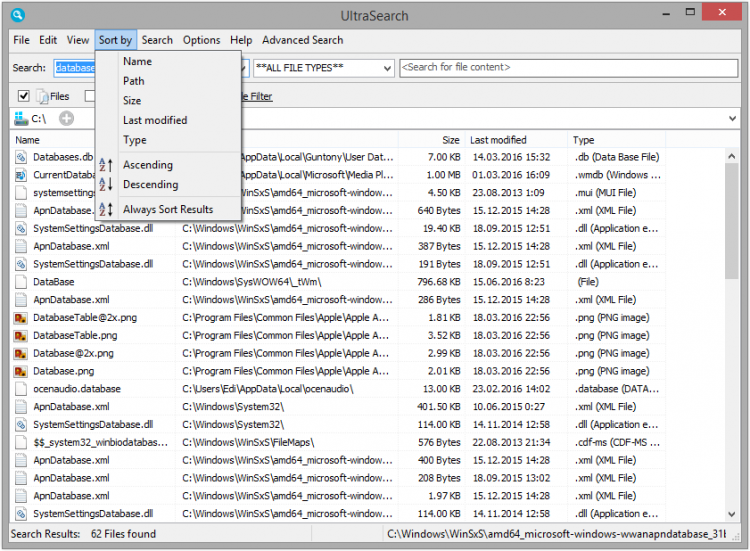Screen dimensions: 750x551
Task: Click the 1.00 MB size cell
Action: tap(443, 175)
